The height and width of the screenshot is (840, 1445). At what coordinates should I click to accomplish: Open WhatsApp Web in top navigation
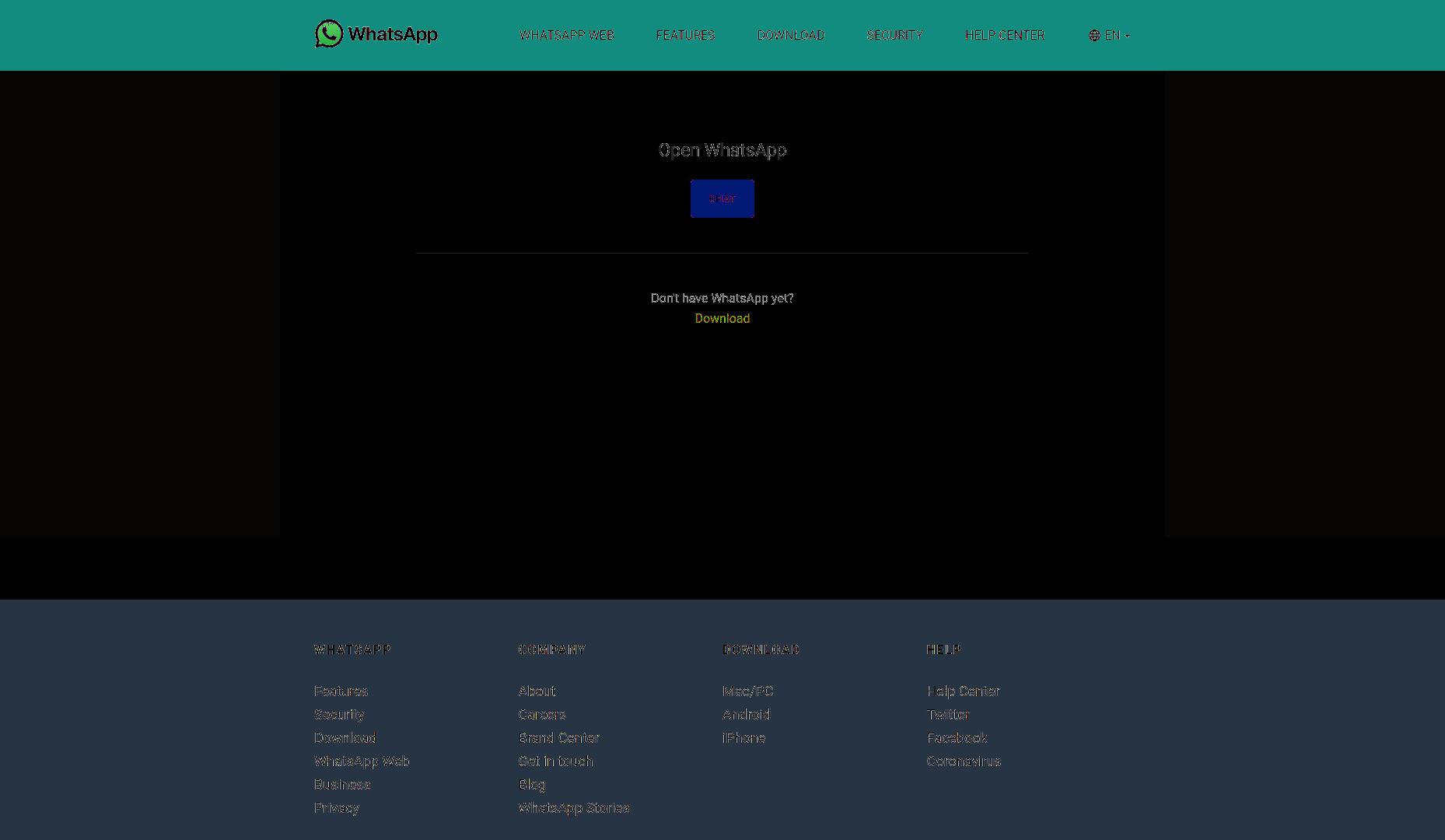[567, 35]
